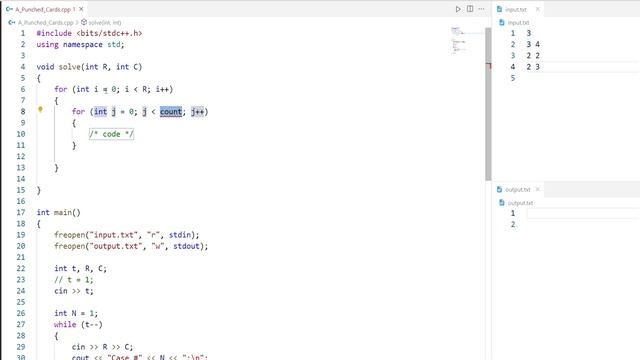Click 'int t, R, C;' declaration
This screenshot has width=640, height=360.
tap(80, 268)
